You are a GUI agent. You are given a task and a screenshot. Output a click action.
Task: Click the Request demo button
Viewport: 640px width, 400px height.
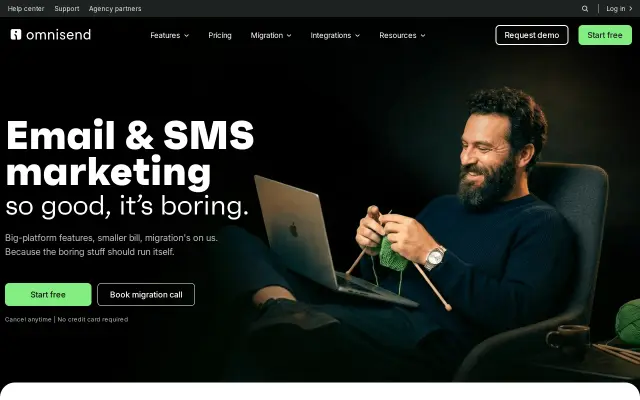click(x=531, y=35)
